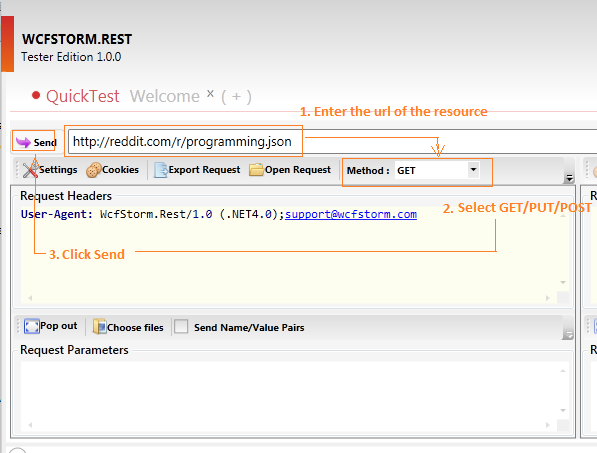Add a new tab with ( + )
This screenshot has height=453, width=597.
(x=236, y=97)
